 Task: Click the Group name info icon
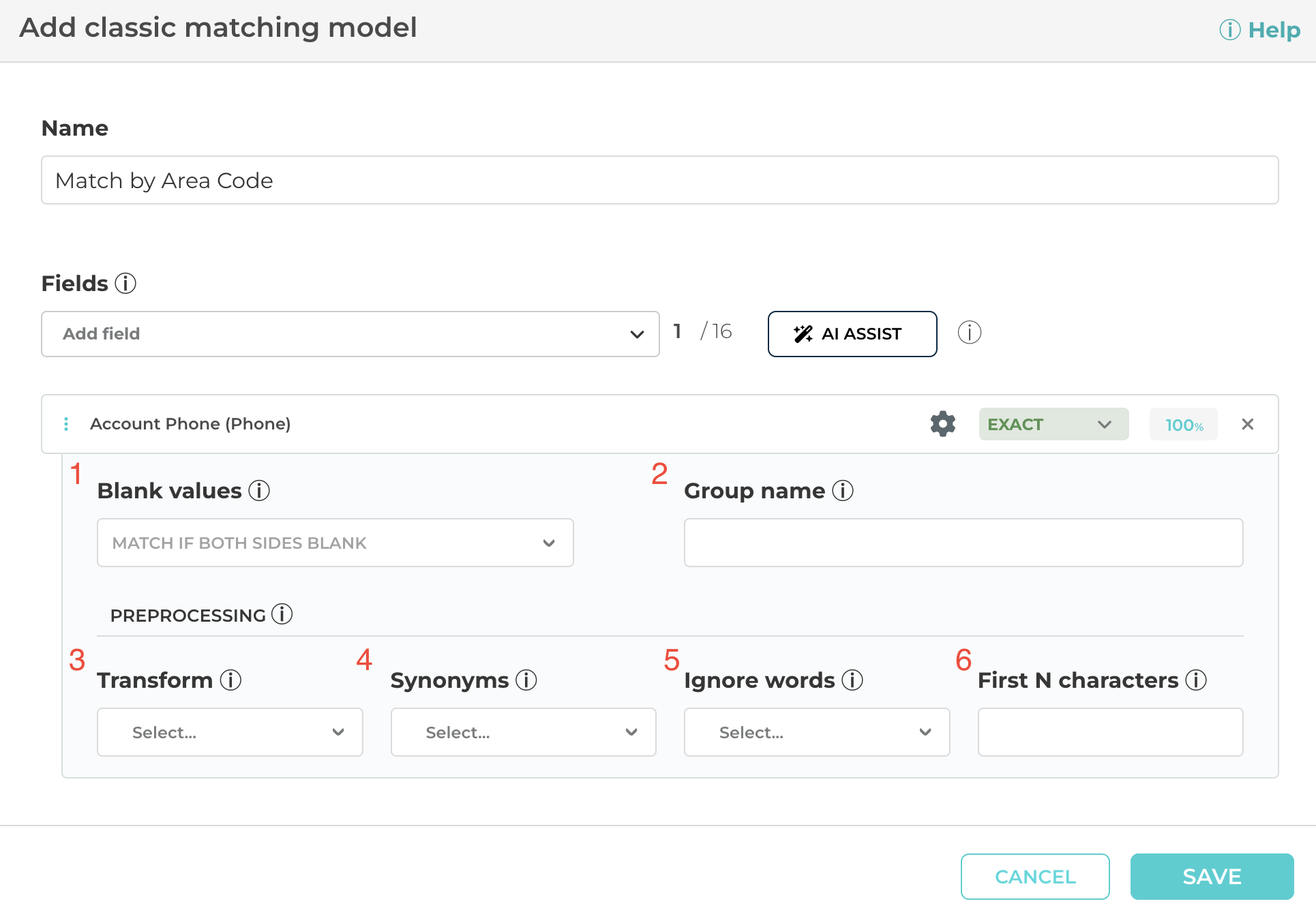tap(843, 490)
